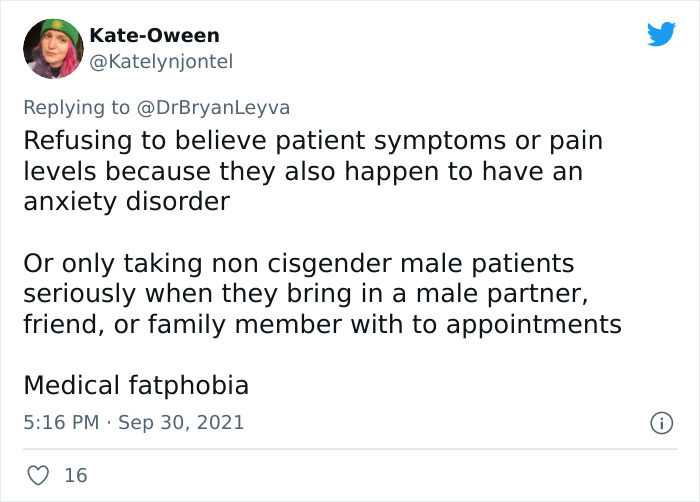
Task: Open Kate-Oween's profile picture
Action: (x=53, y=47)
